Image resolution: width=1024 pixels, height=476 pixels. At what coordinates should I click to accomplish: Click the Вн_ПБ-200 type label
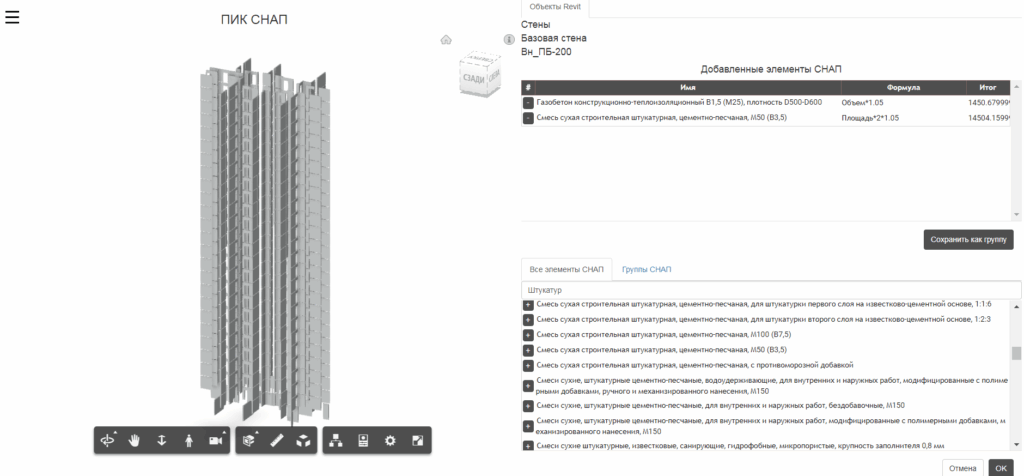click(546, 52)
